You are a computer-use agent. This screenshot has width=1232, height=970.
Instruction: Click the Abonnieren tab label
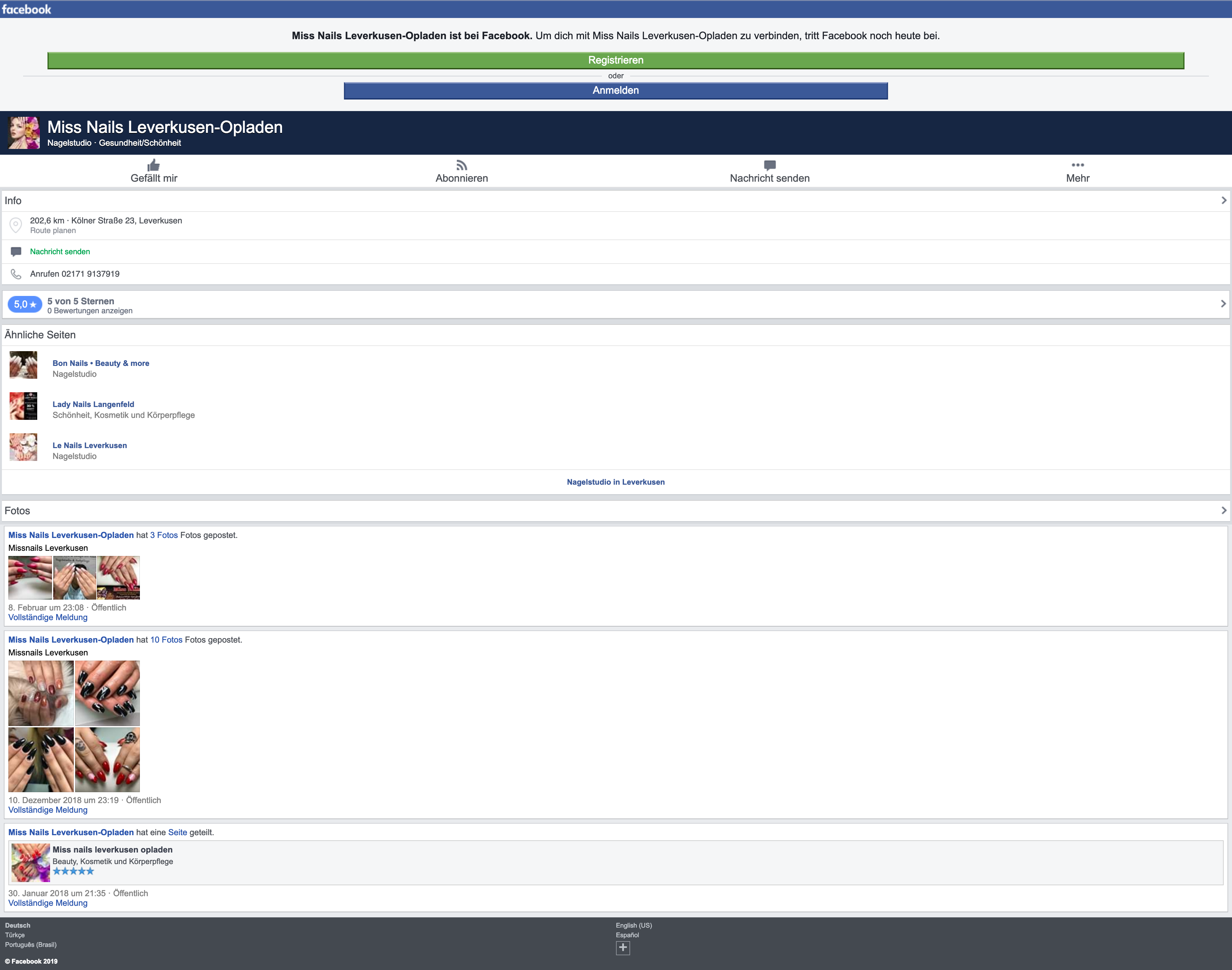462,178
